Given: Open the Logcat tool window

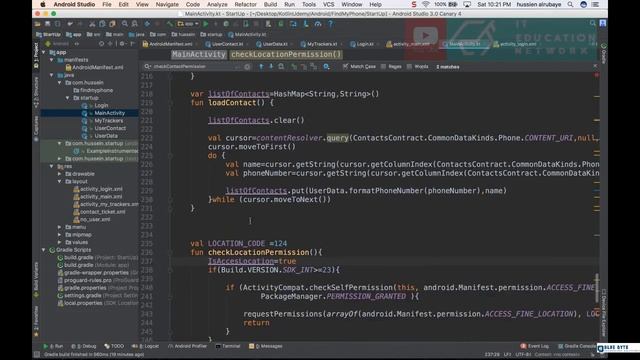Looking at the screenshot, I should point(146,346).
